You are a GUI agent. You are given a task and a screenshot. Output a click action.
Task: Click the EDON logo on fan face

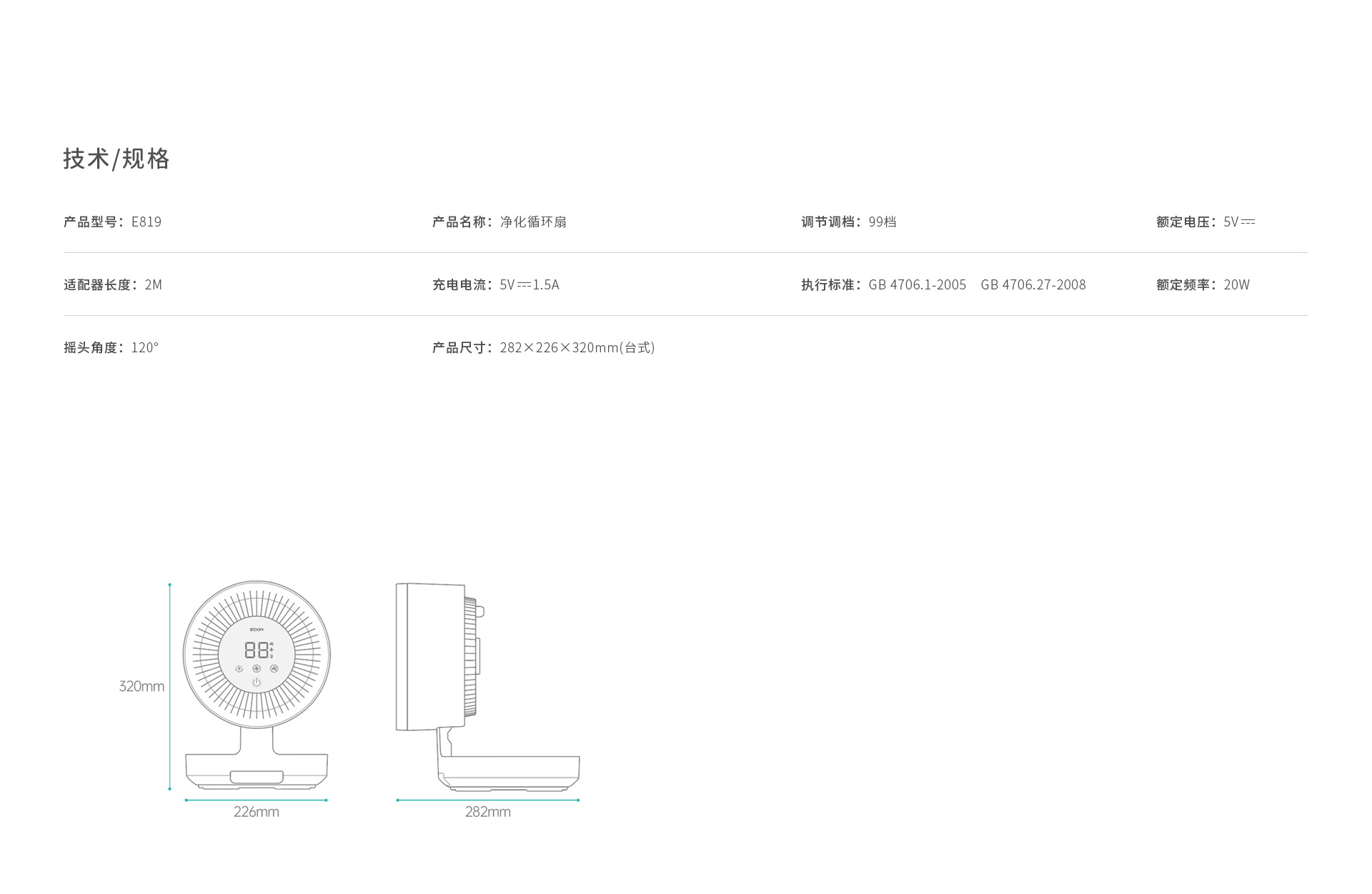tap(257, 629)
